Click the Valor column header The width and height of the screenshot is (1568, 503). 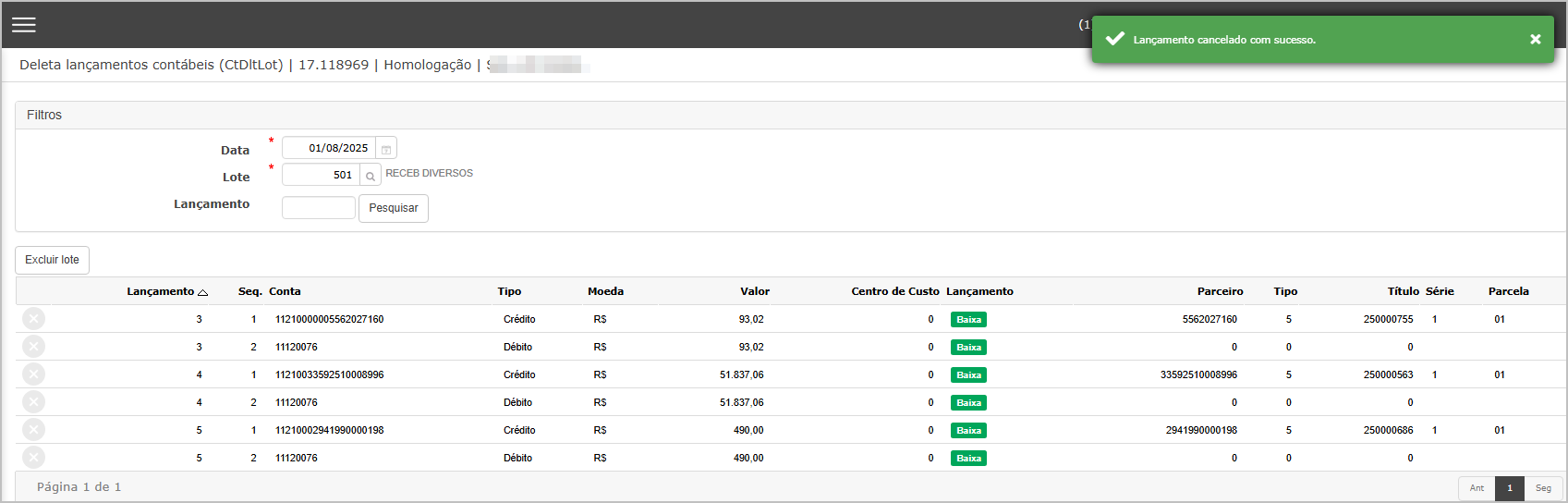point(754,291)
